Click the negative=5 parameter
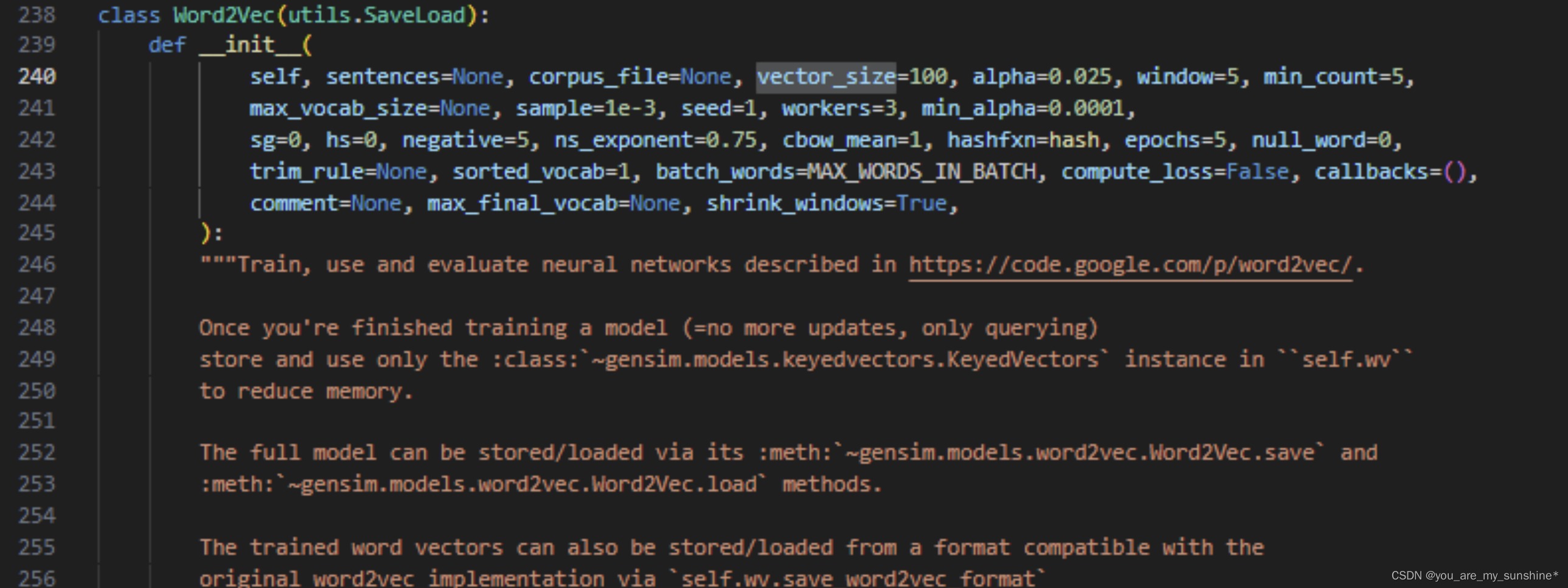Screen dimensions: 1568x588 pos(465,140)
